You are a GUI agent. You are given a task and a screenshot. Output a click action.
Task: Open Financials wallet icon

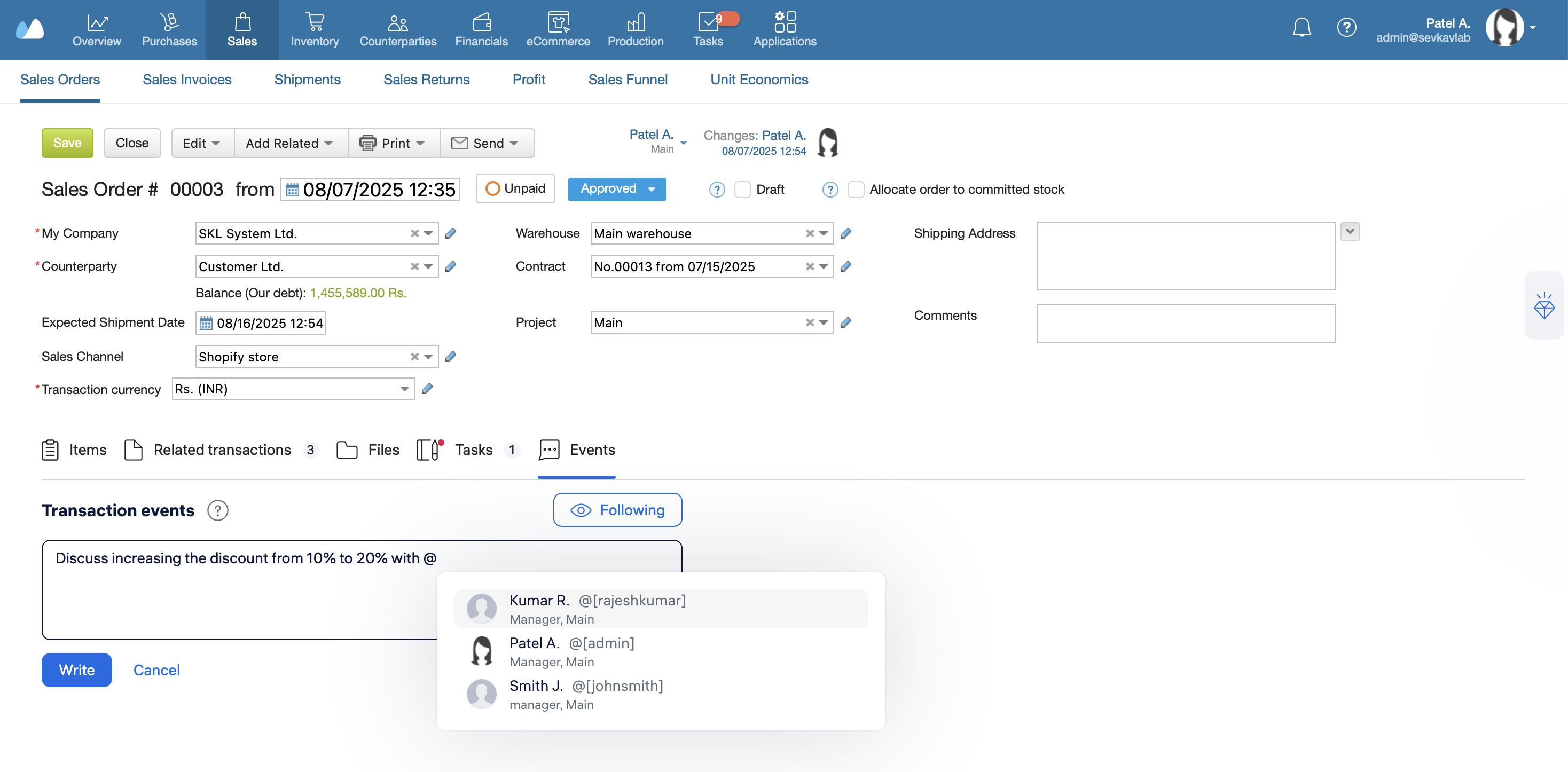482,22
